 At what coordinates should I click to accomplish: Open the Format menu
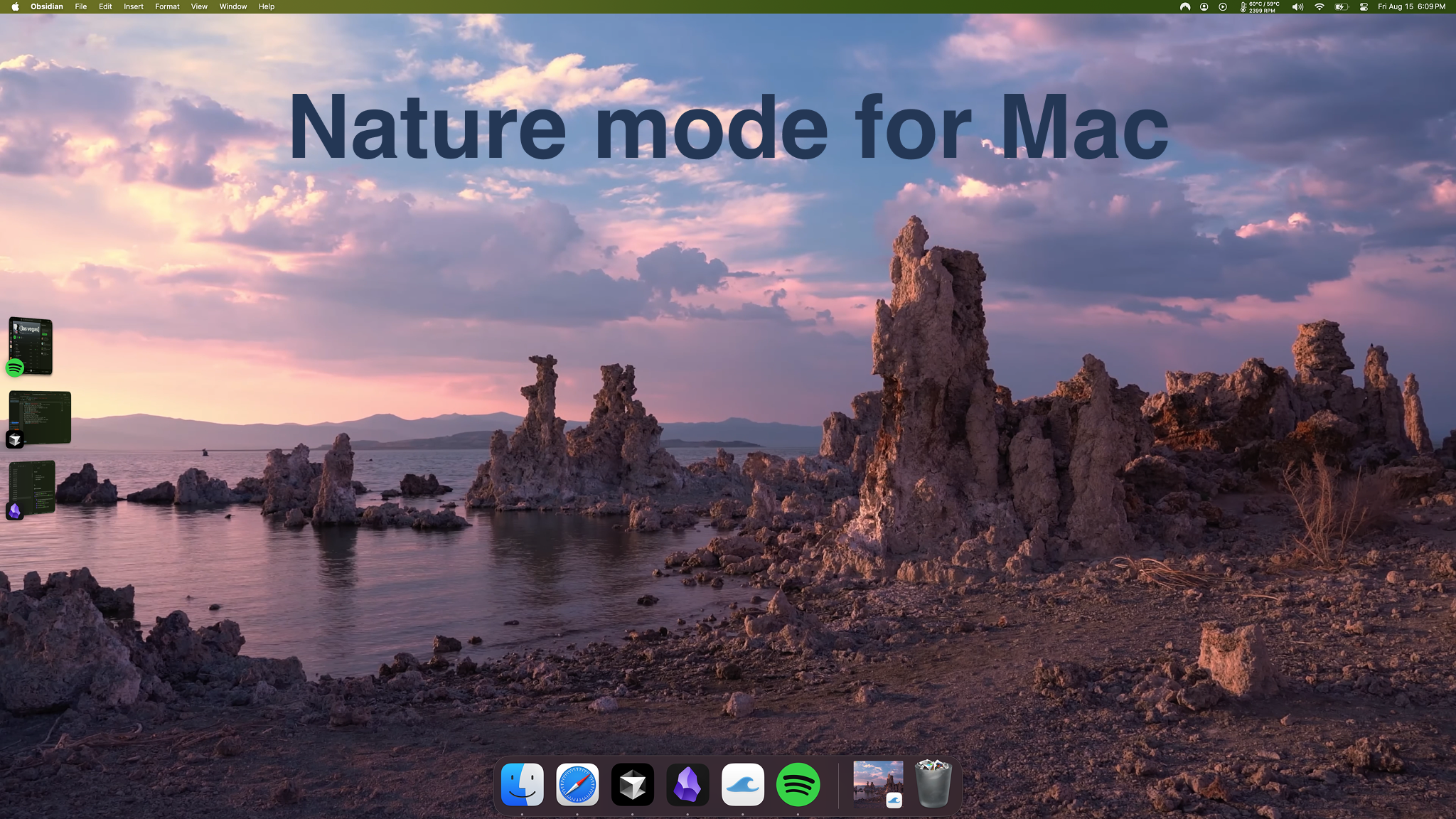167,6
